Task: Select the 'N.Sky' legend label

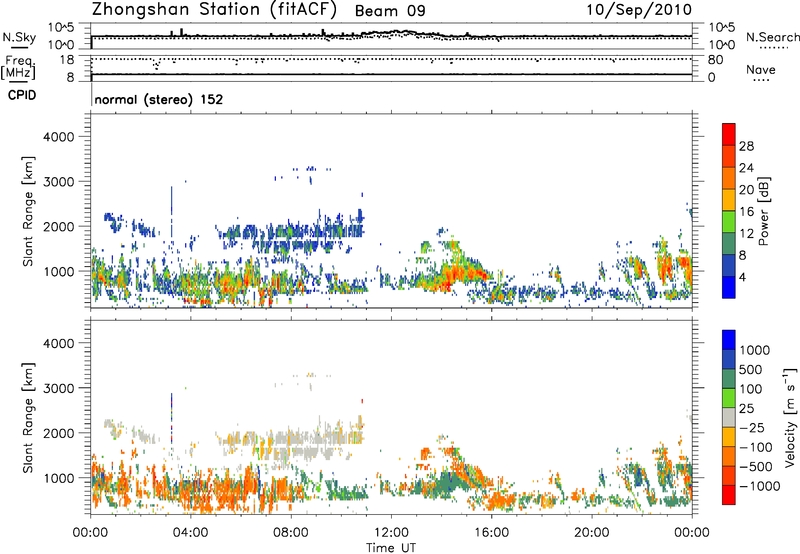Action: 19,37
